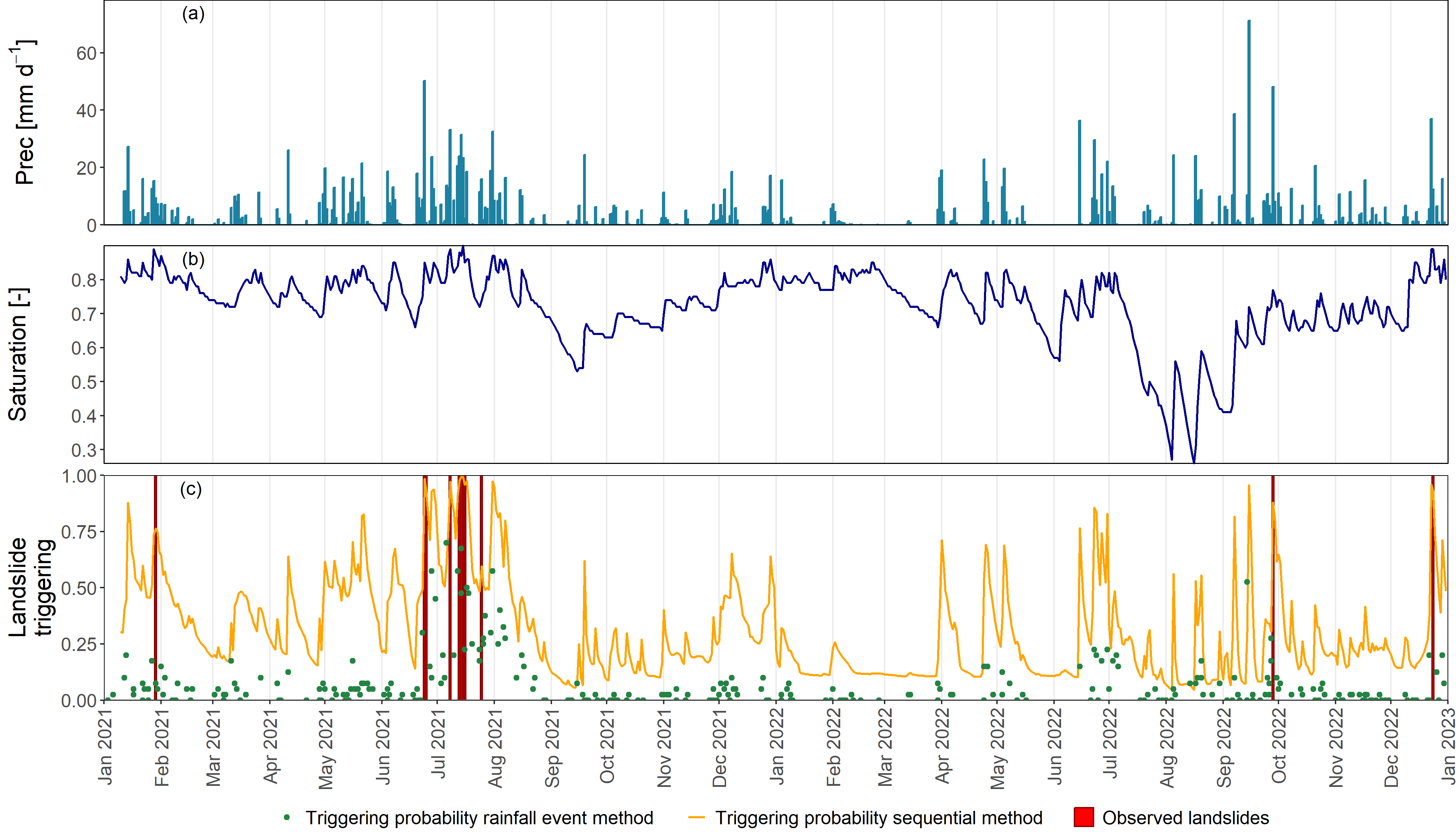This screenshot has width=1456, height=832.
Task: Click the 'Saturation [-]' axis title
Action: click(x=18, y=354)
